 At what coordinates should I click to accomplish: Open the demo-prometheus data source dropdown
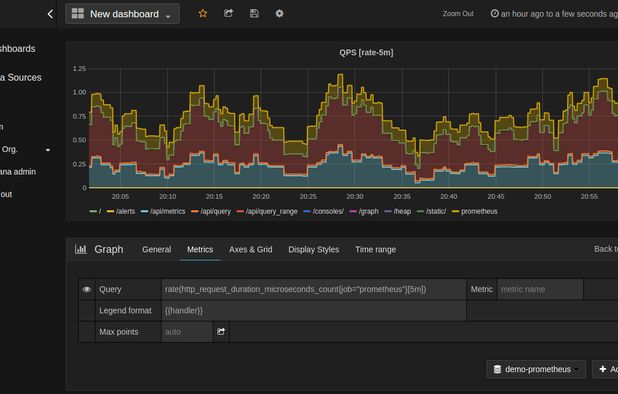(536, 369)
